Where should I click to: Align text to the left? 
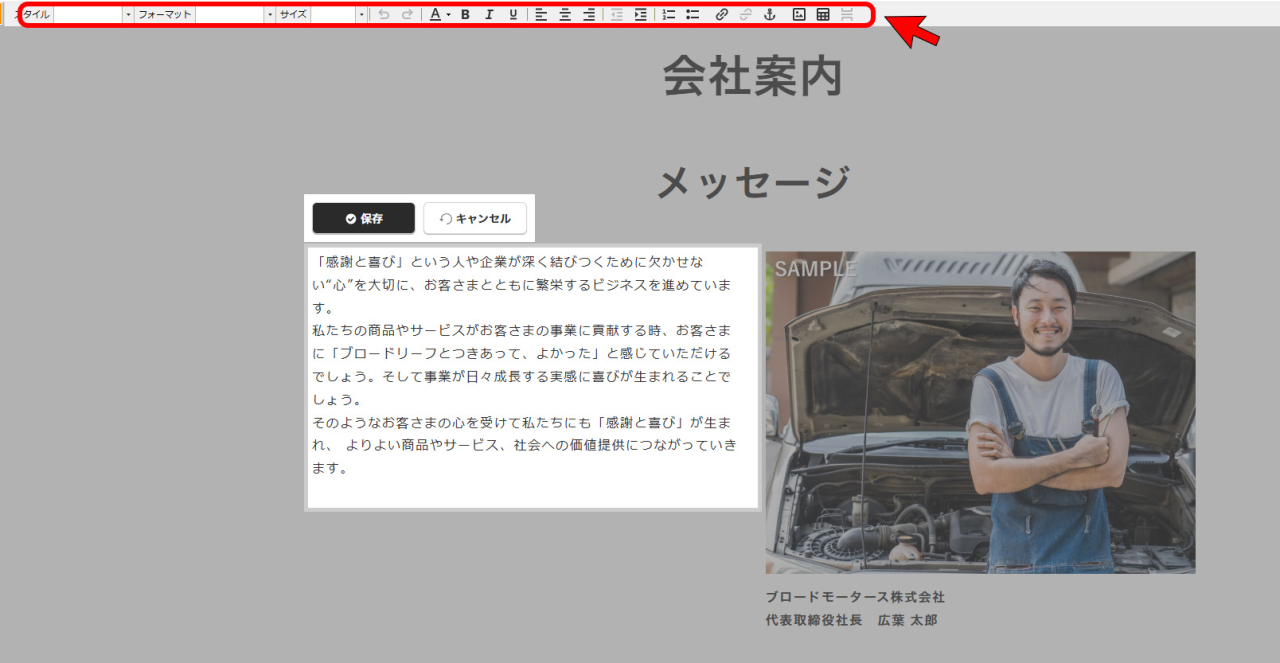(x=541, y=15)
